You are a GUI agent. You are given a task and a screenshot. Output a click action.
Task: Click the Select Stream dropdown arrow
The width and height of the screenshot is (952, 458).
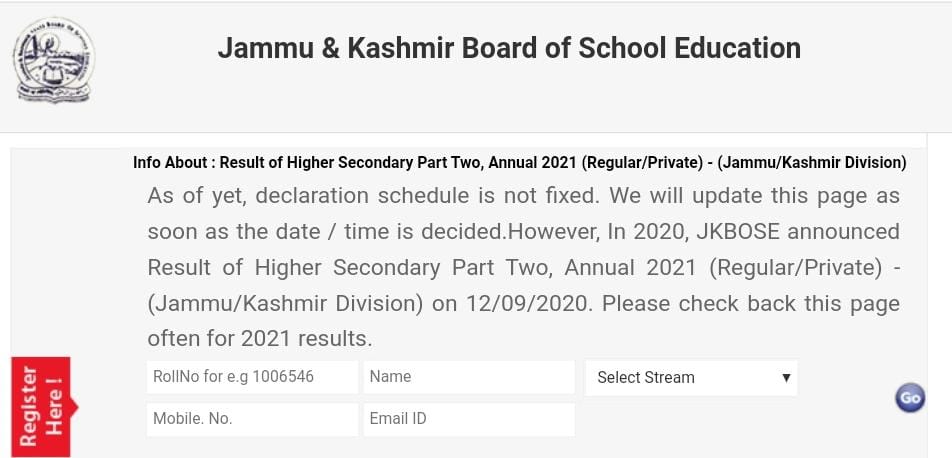(786, 377)
